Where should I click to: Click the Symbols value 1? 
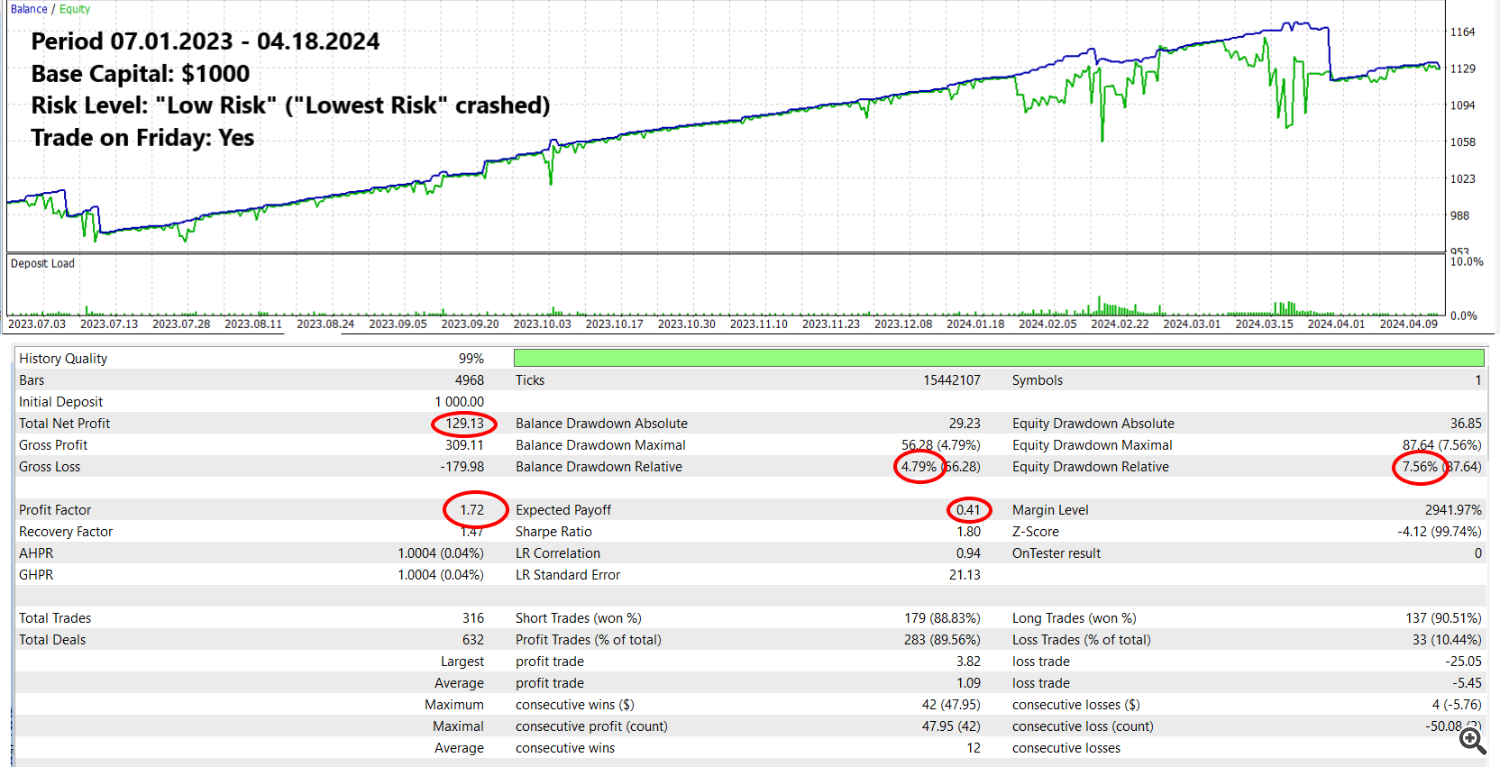click(1479, 380)
